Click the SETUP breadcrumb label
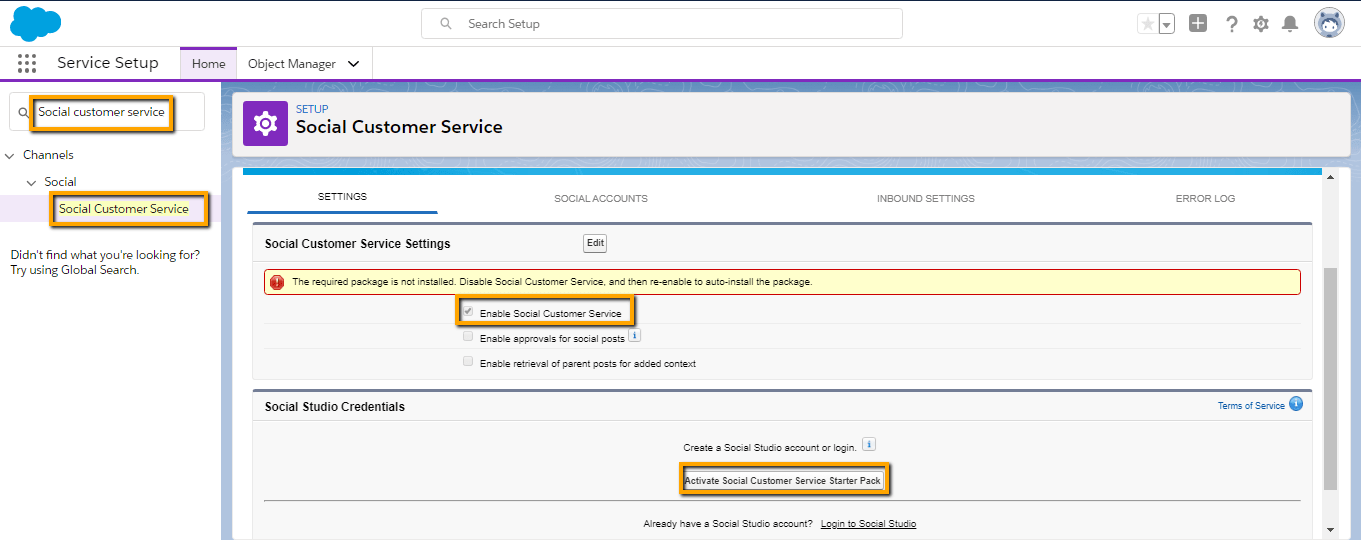Viewport: 1361px width, 540px height. tap(312, 109)
